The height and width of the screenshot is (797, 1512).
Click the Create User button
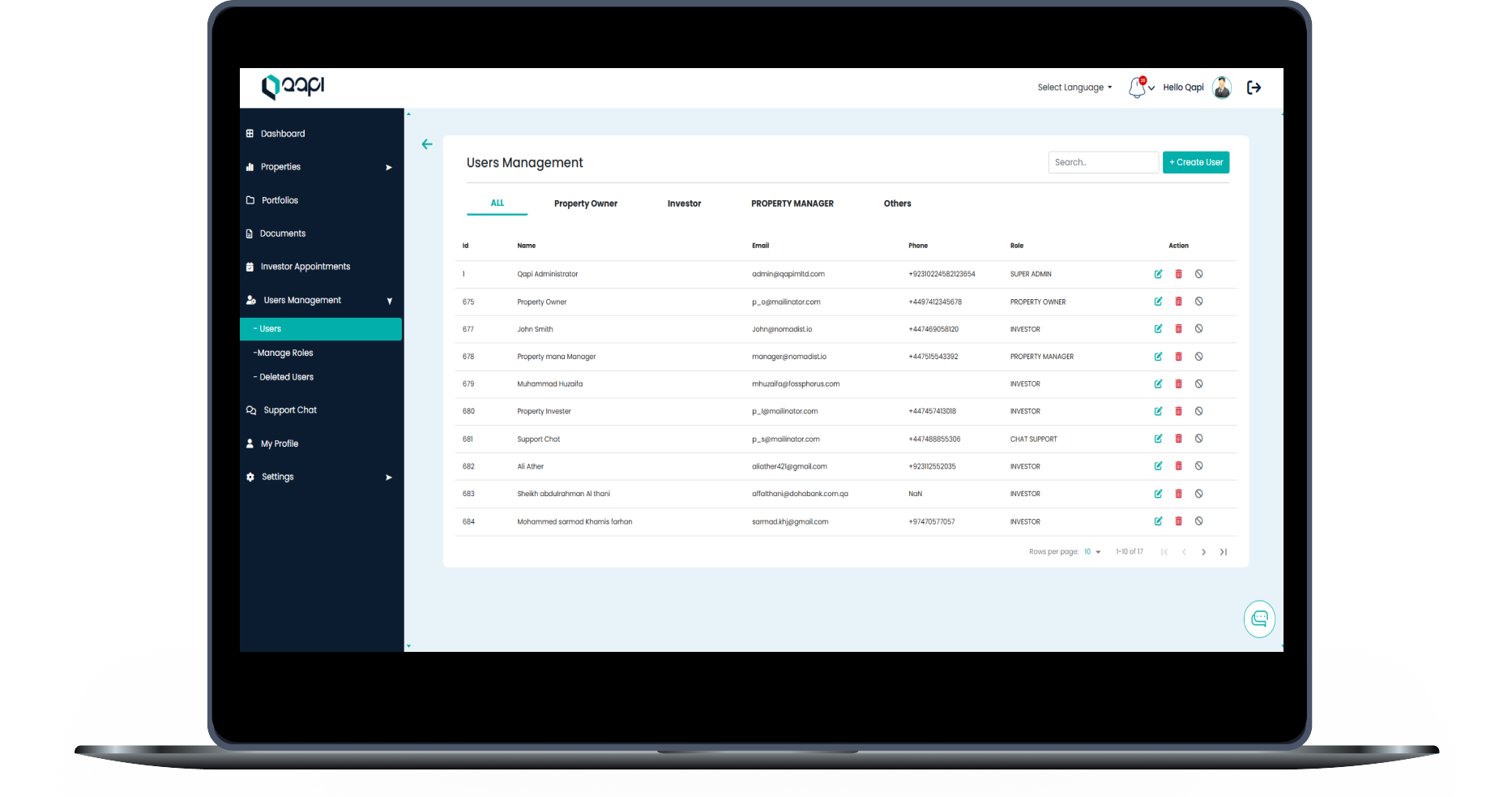[x=1195, y=162]
